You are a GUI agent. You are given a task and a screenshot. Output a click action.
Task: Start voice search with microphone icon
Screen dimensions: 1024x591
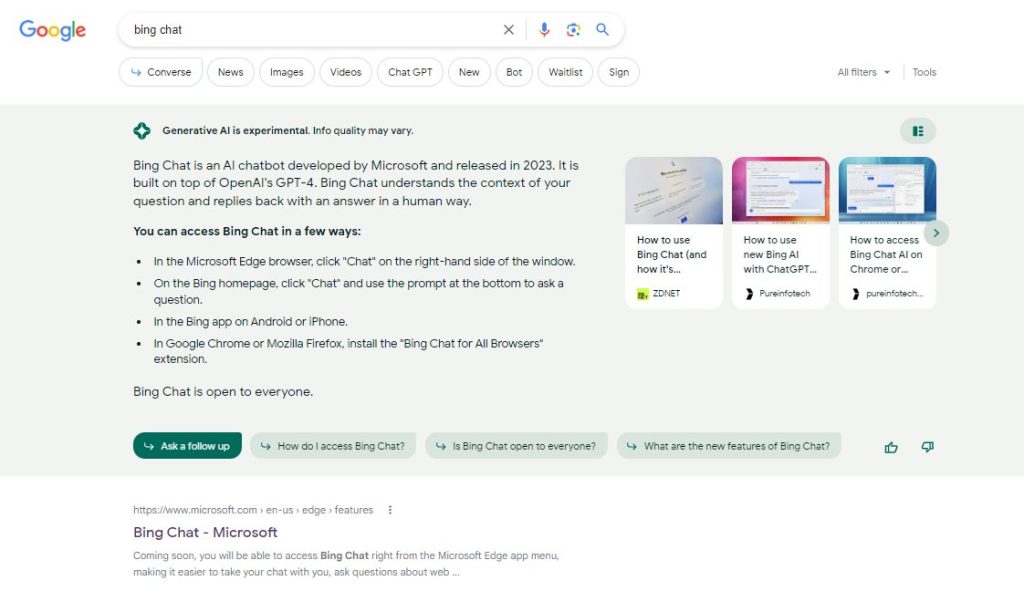[544, 30]
